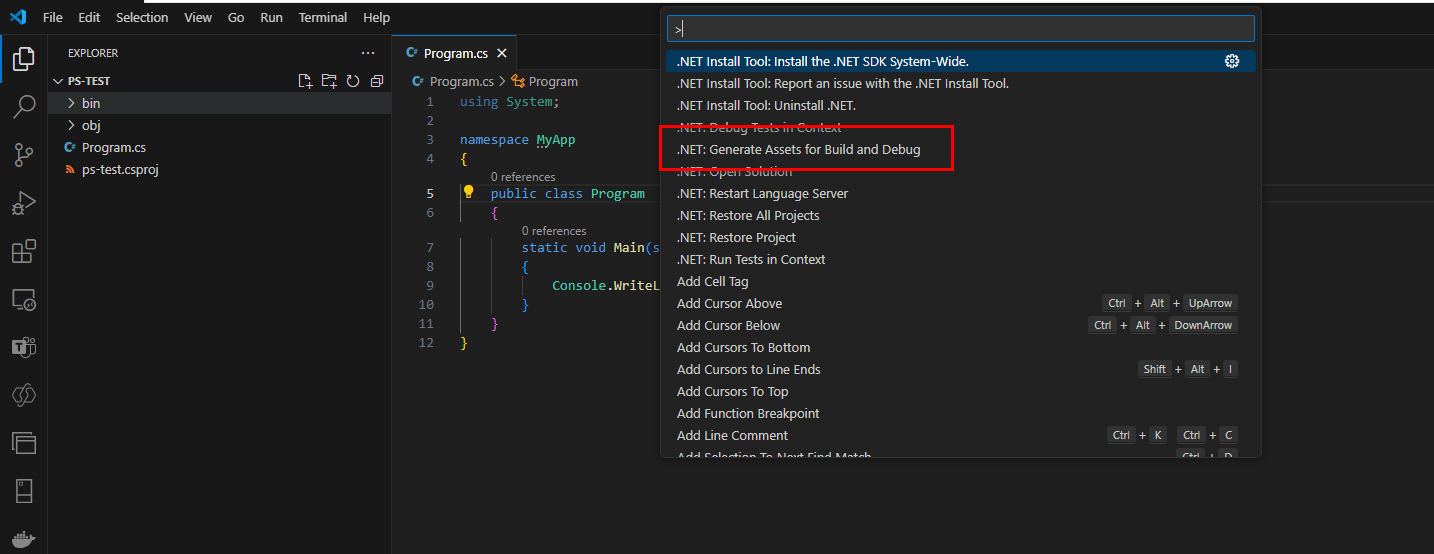The width and height of the screenshot is (1434, 554).
Task: Click the New Folder icon in Explorer
Action: point(329,81)
